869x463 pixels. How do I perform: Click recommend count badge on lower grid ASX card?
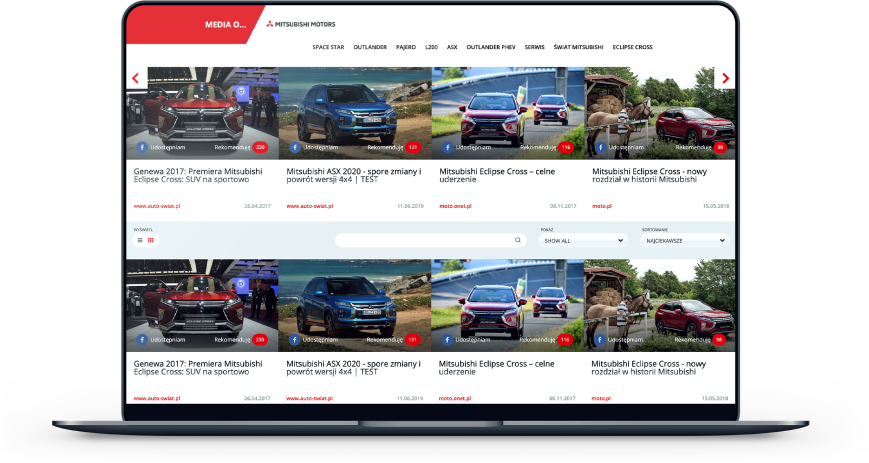coord(412,339)
